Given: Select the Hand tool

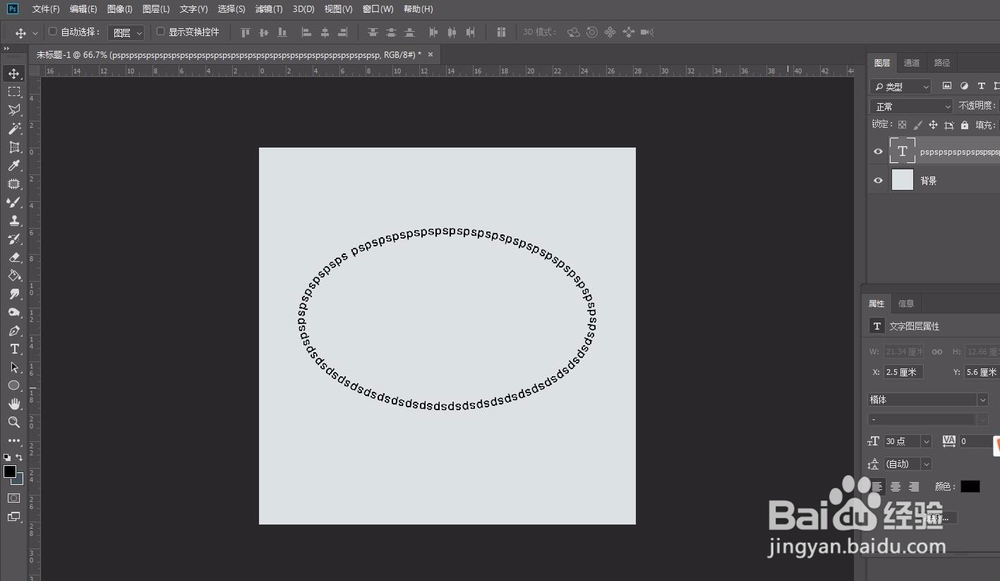Looking at the screenshot, I should (14, 404).
